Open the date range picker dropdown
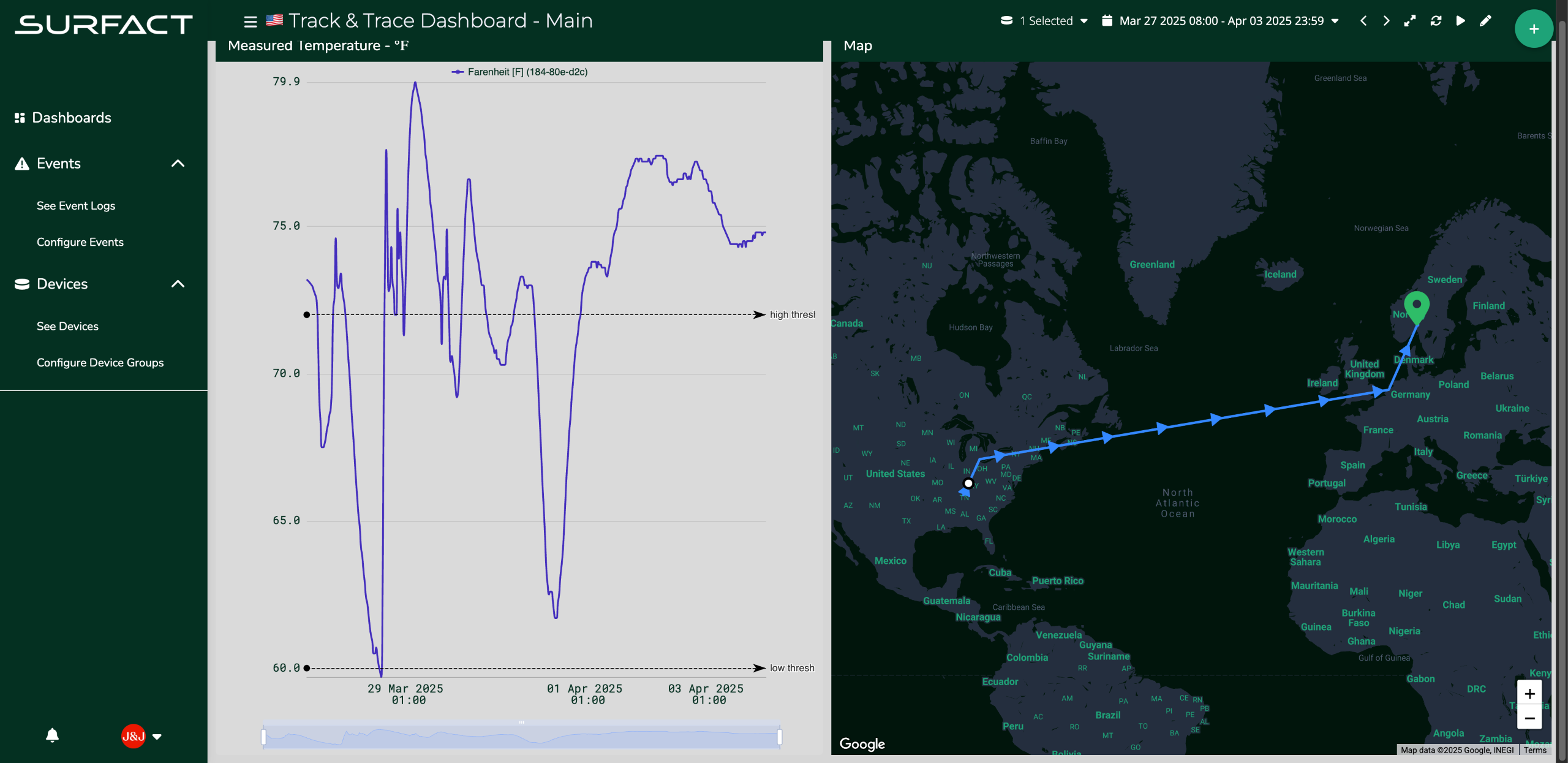The width and height of the screenshot is (1568, 763). pyautogui.click(x=1221, y=21)
